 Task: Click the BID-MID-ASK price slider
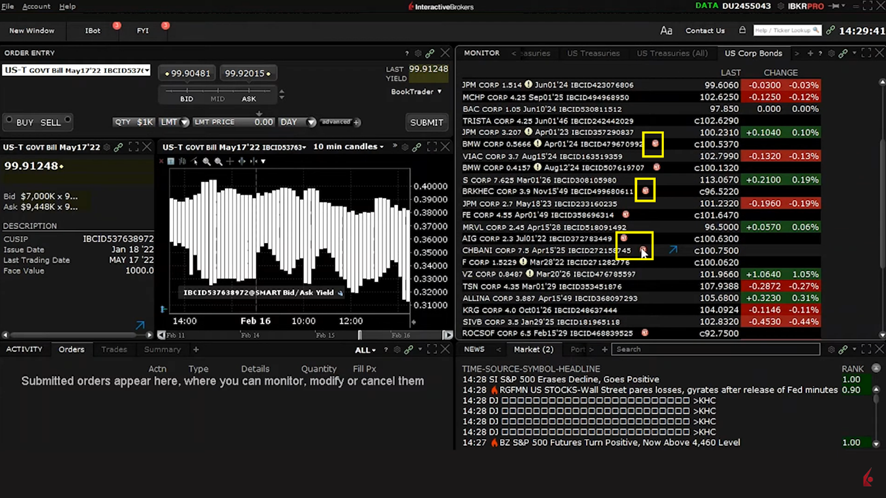click(218, 90)
